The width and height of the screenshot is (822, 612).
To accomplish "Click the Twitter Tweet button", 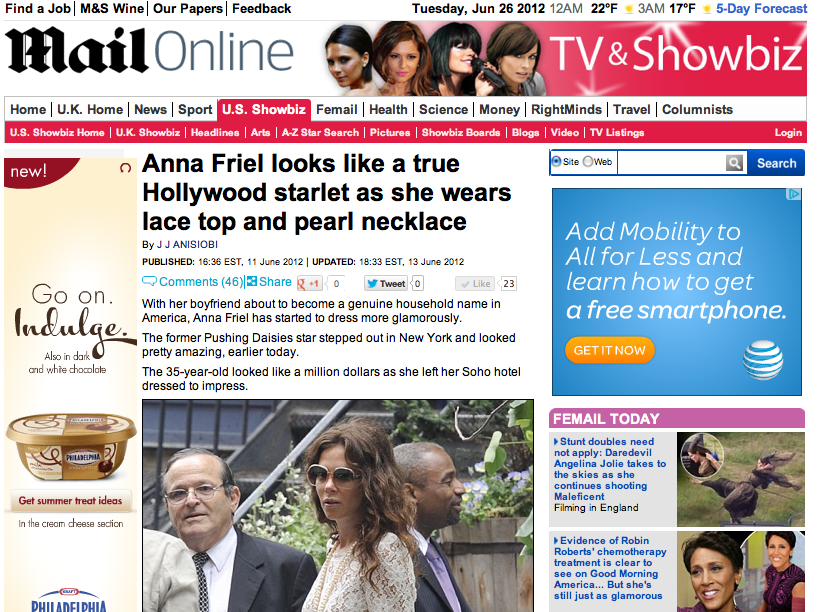I will coord(387,284).
